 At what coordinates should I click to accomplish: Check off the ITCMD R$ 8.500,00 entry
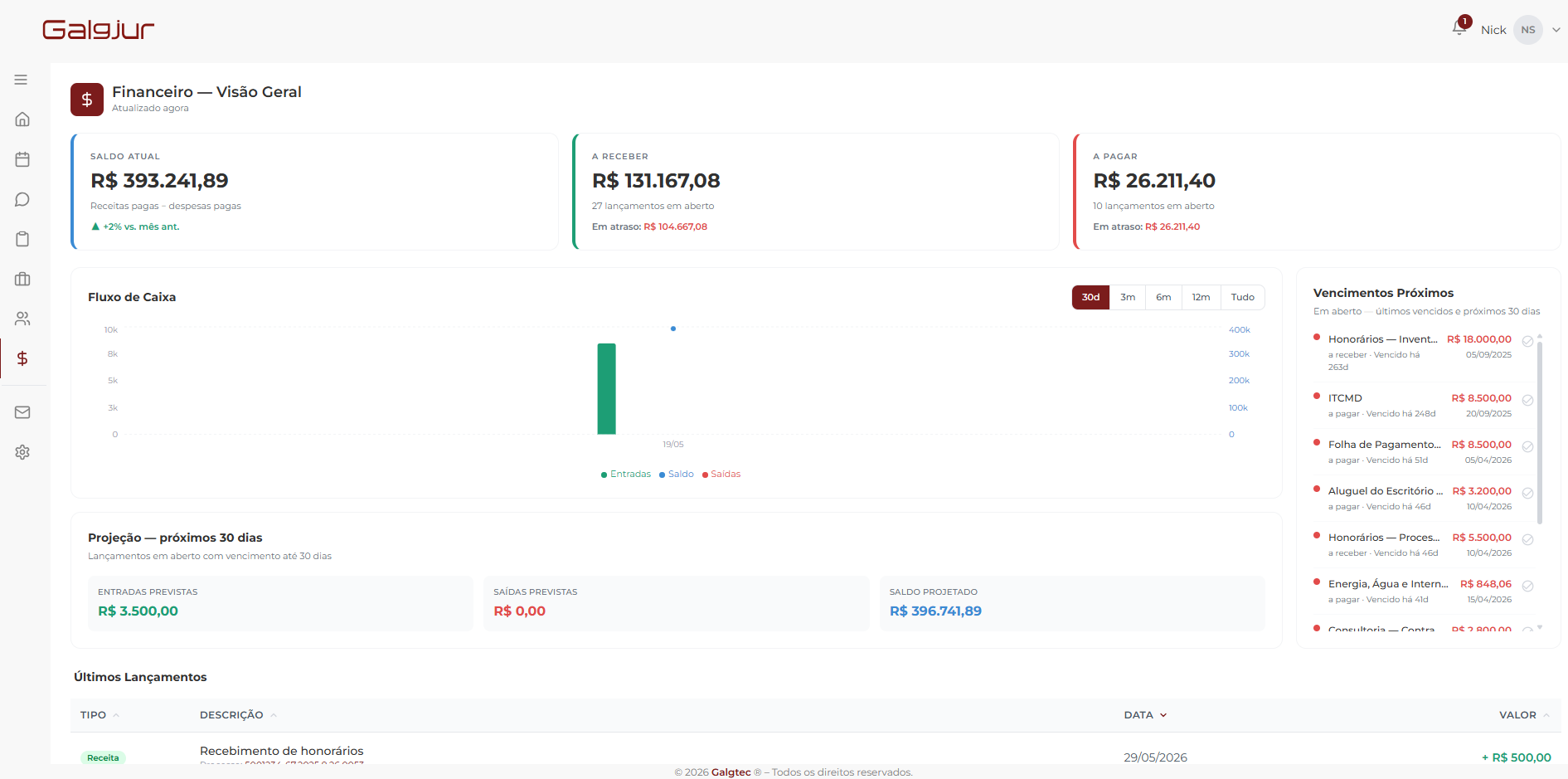click(x=1527, y=400)
